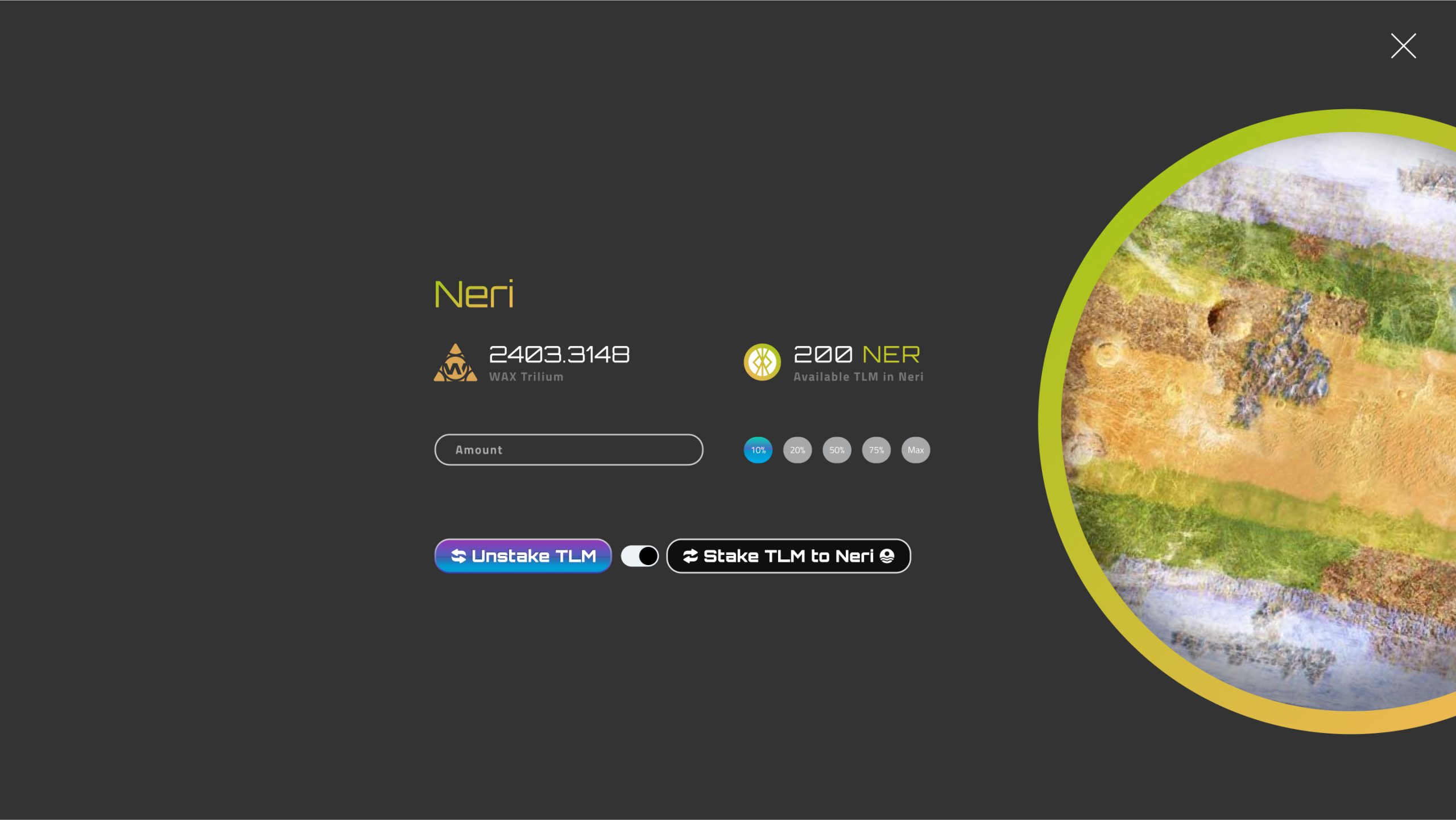Toggle between Unstake and Stake modes
This screenshot has height=820, width=1456.
click(x=639, y=555)
